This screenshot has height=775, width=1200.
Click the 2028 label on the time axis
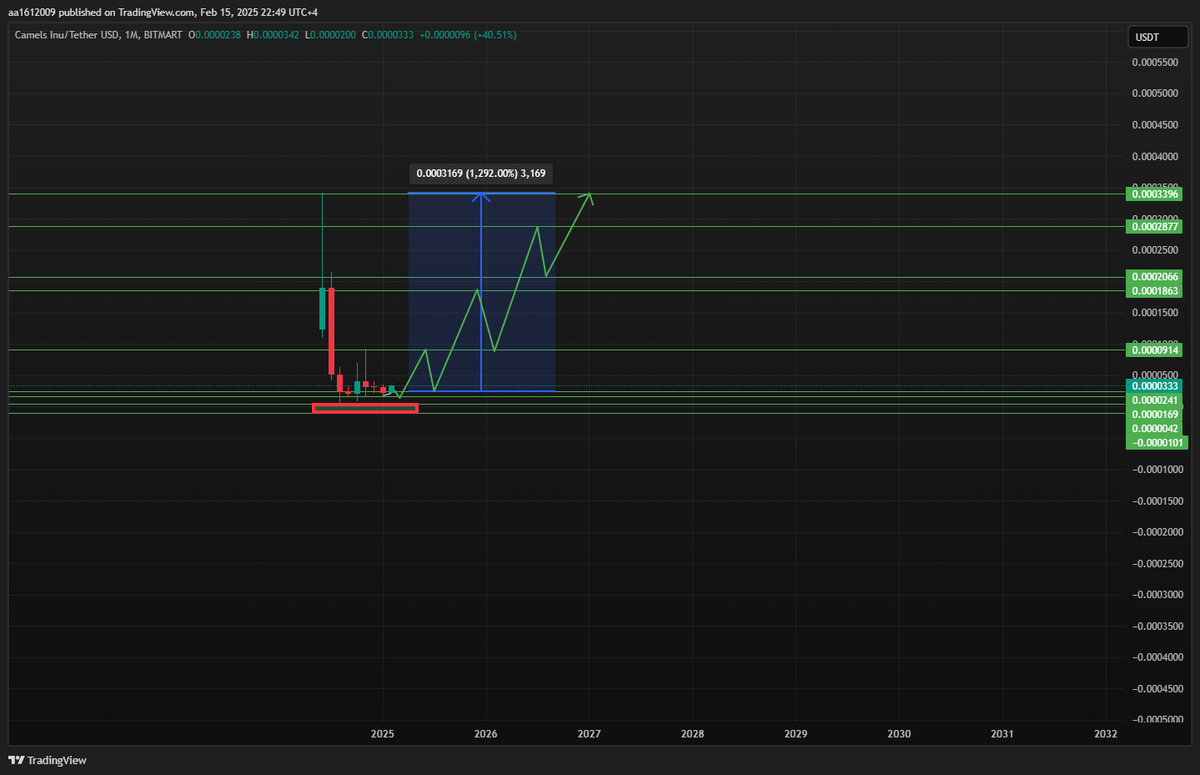692,734
